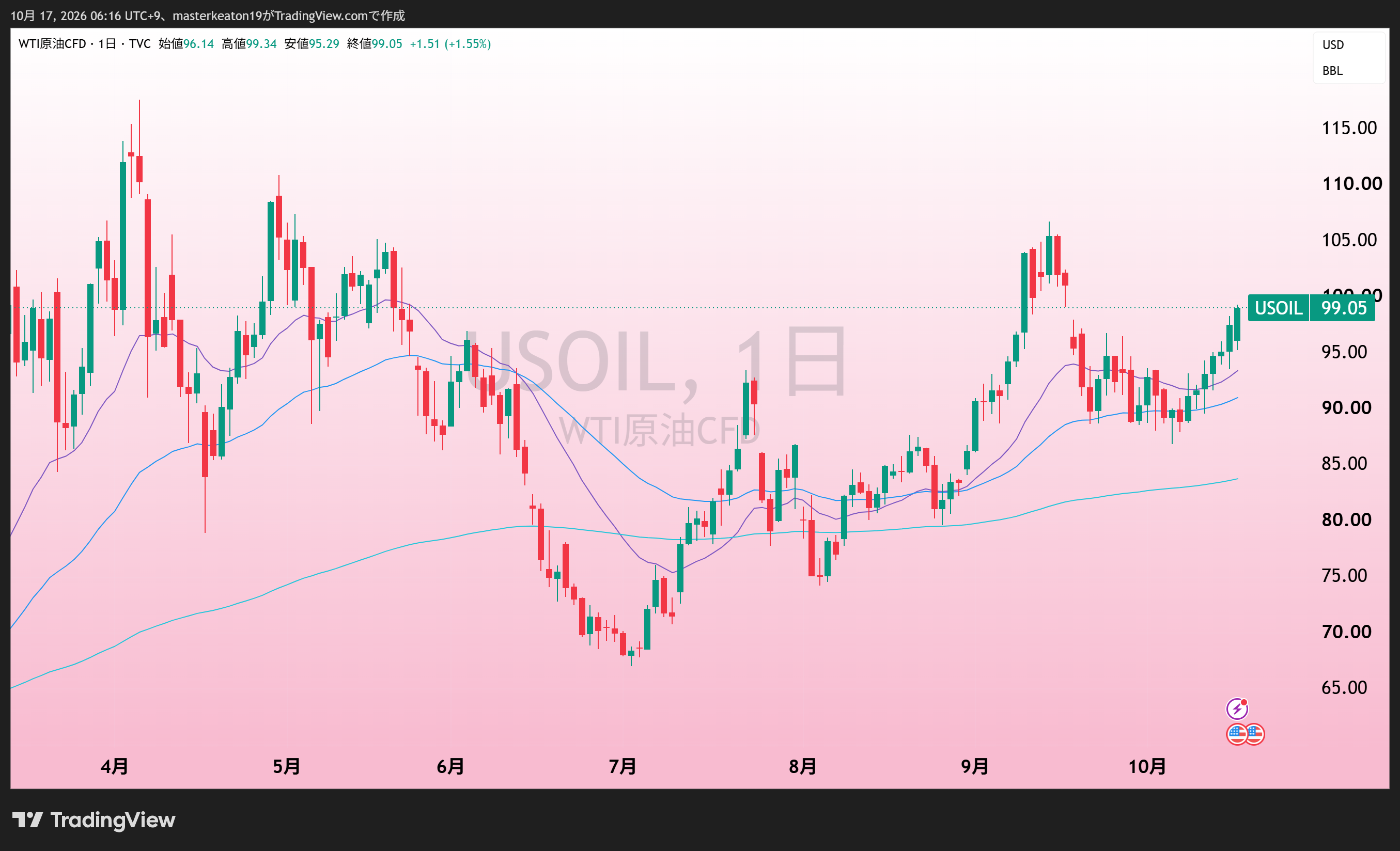Click the 105.00 price axis label
Viewport: 1400px width, 851px height.
point(1349,240)
